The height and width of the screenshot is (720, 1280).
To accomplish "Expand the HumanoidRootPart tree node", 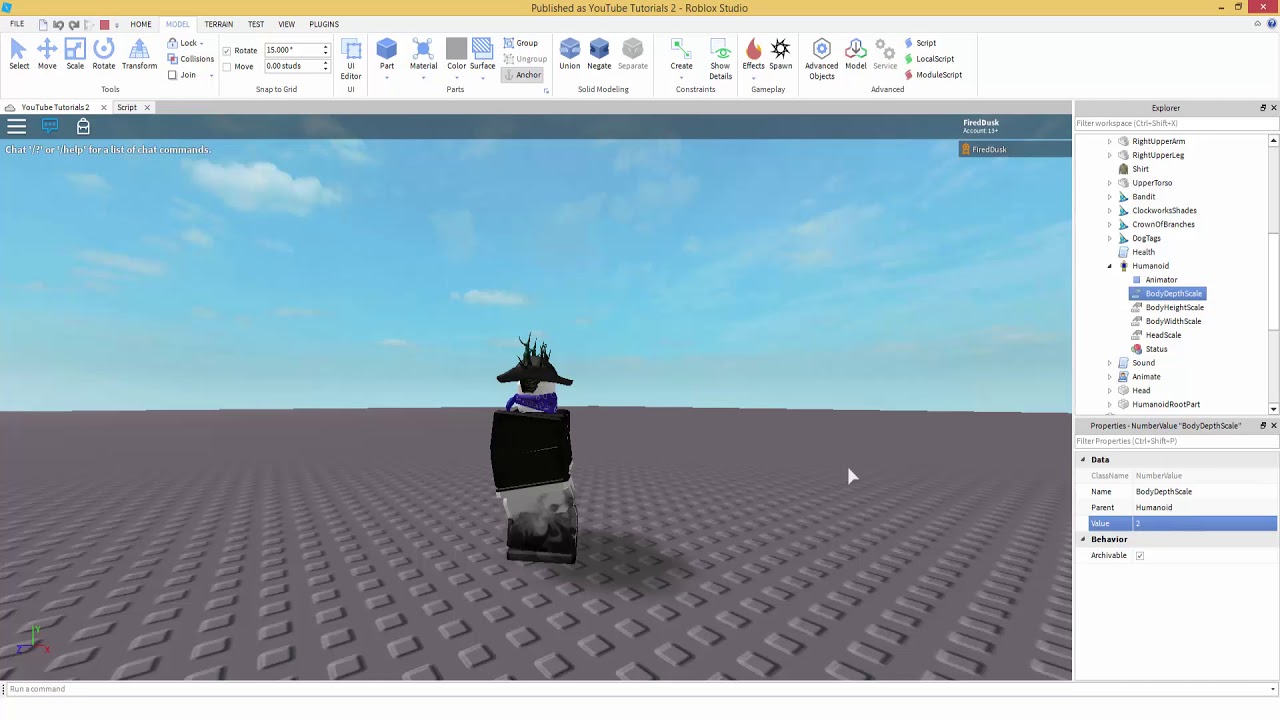I will point(1109,405).
